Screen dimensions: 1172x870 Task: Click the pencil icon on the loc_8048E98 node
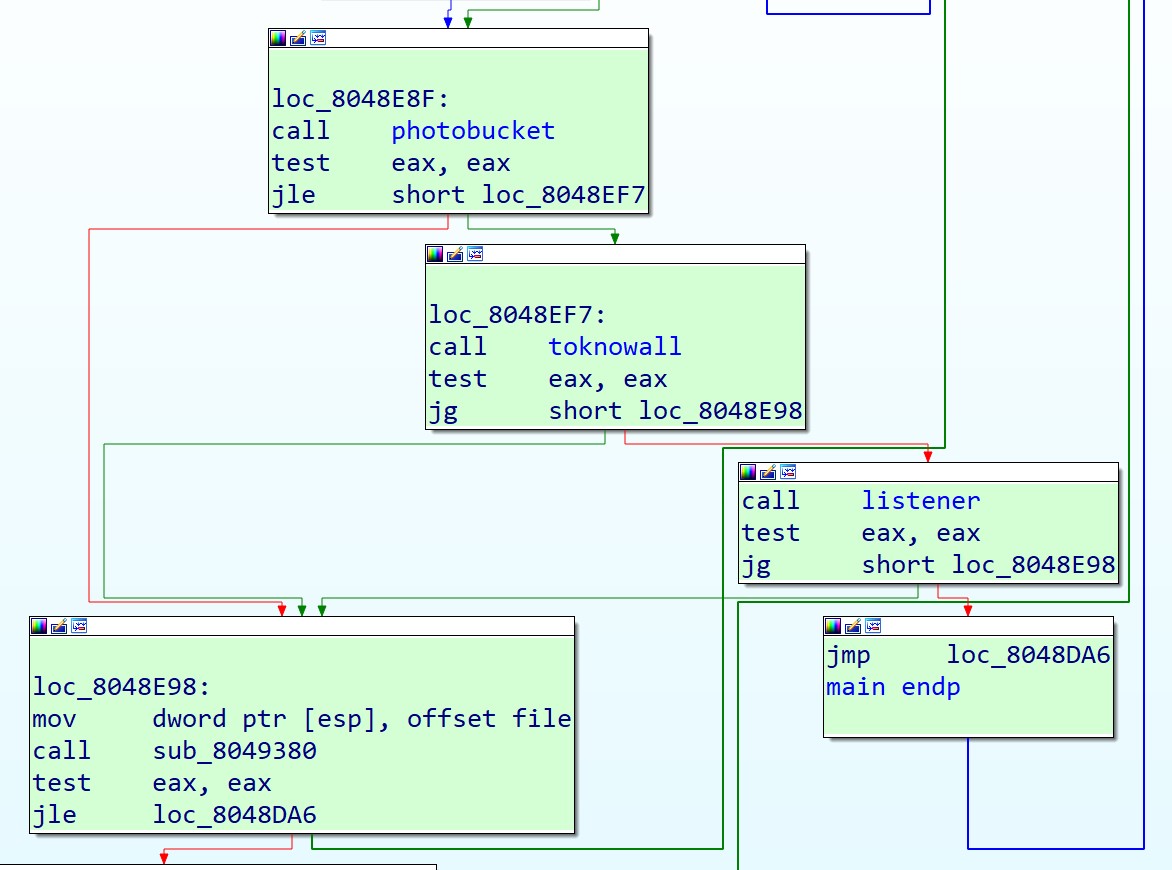coord(59,626)
